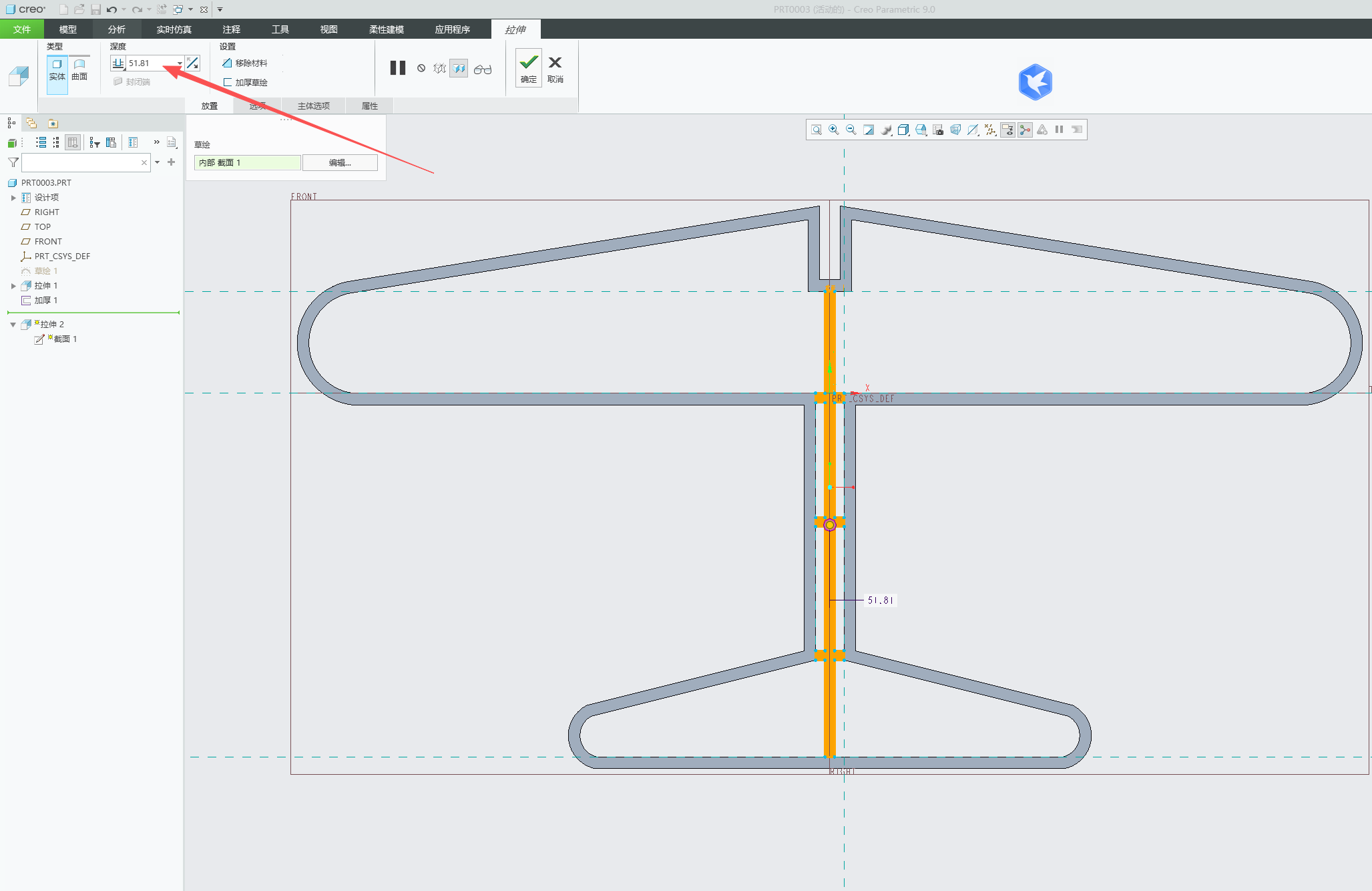
Task: Open the depth value dropdown arrow
Action: [180, 63]
